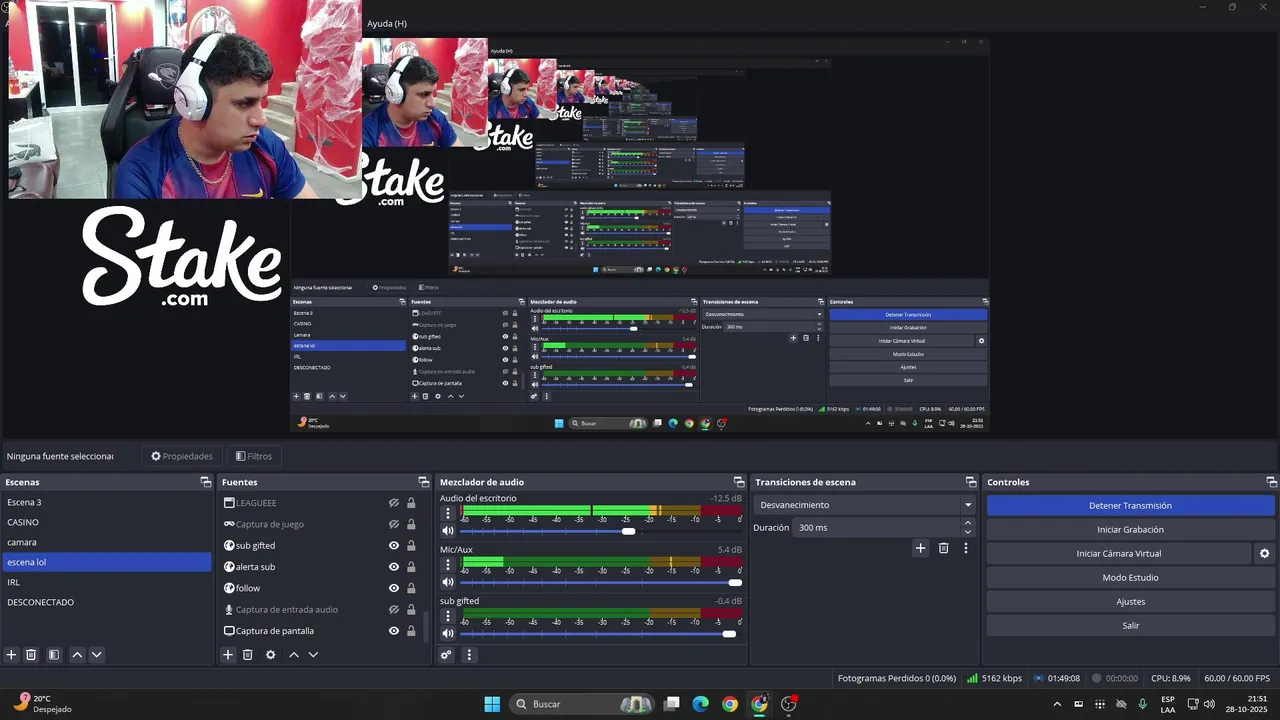The height and width of the screenshot is (720, 1280).
Task: Show hidden icons chevron in system tray
Action: 1057,704
